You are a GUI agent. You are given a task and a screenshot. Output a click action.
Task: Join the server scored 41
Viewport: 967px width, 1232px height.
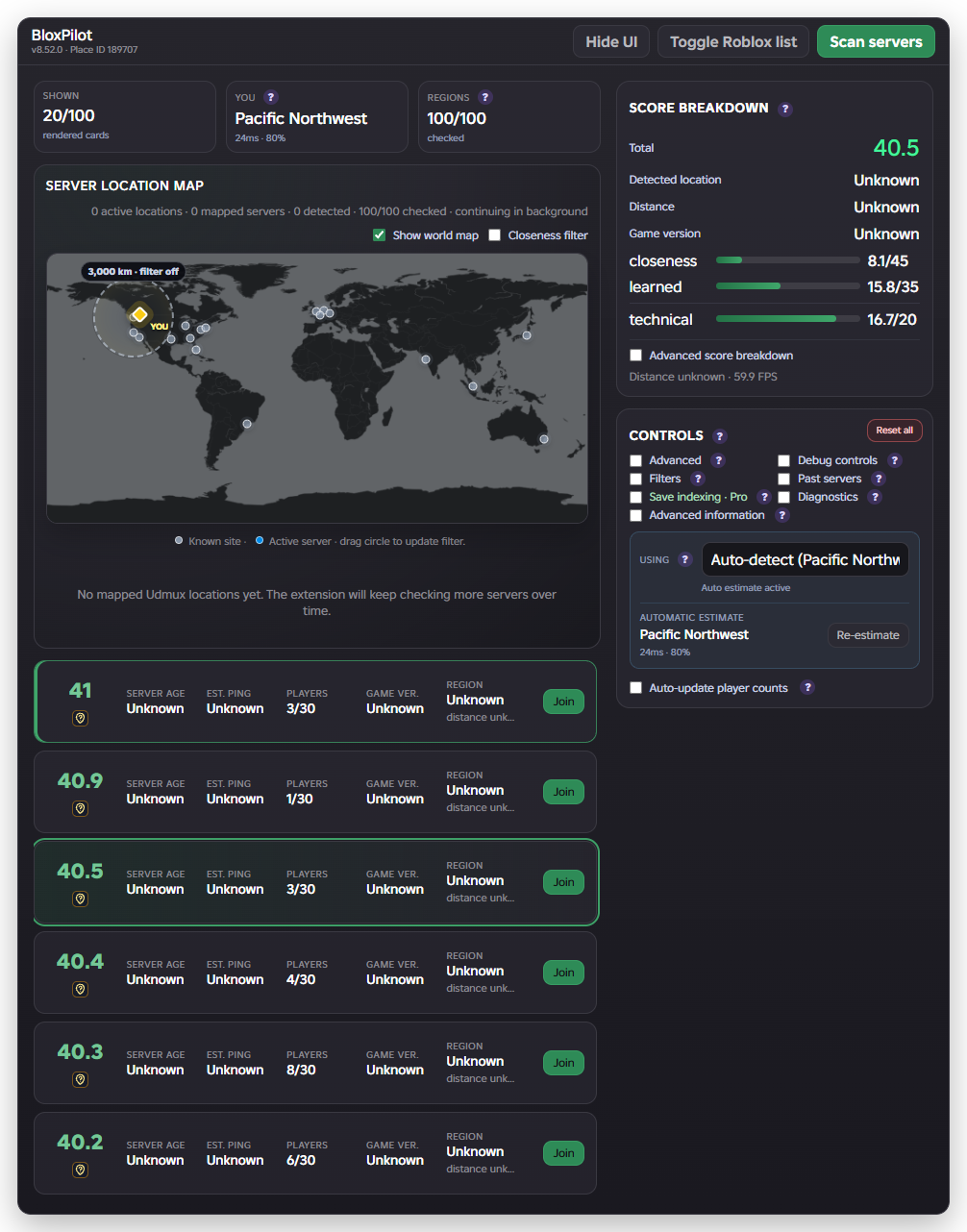pyautogui.click(x=563, y=702)
